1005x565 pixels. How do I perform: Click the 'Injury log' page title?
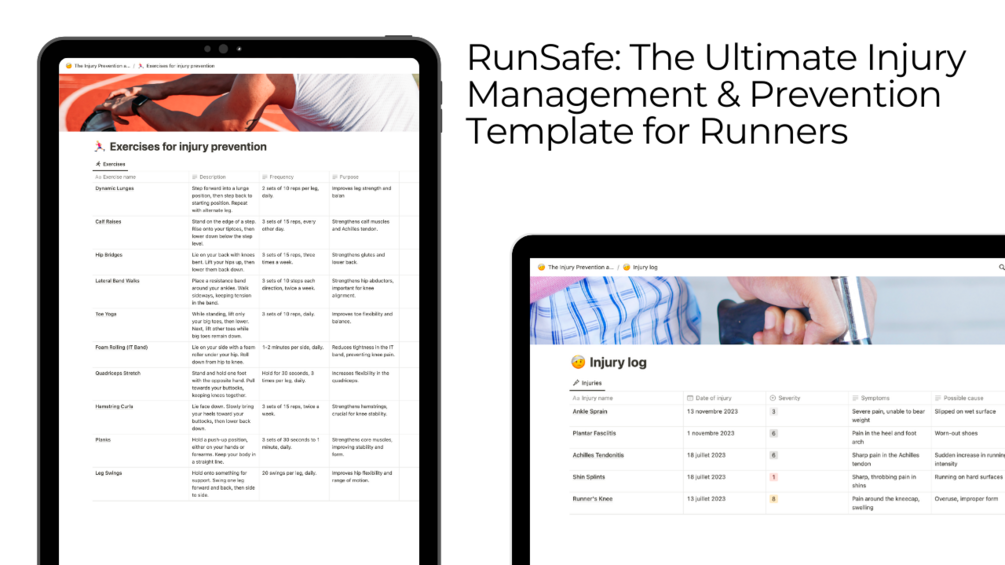click(x=618, y=362)
